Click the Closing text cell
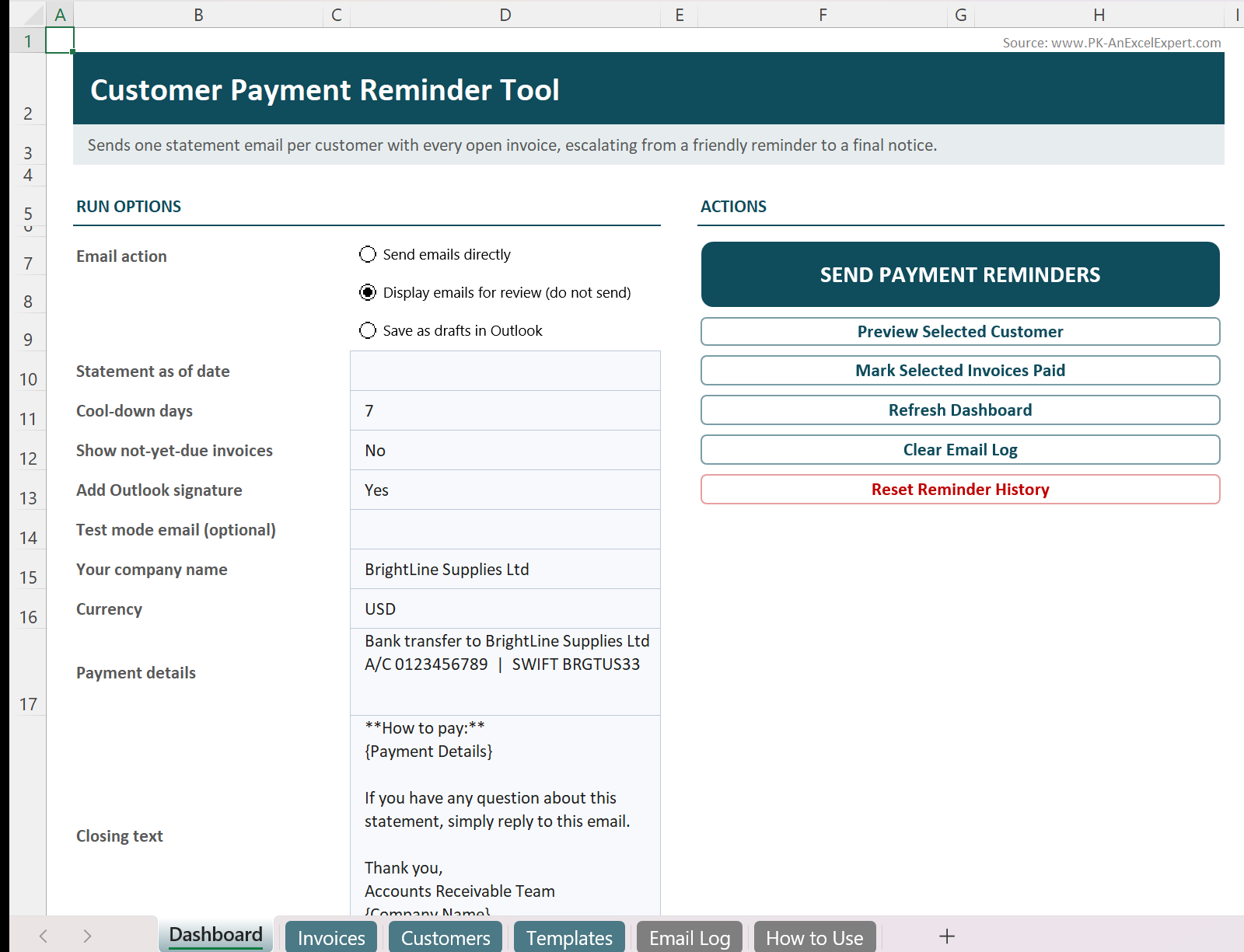 coord(505,815)
